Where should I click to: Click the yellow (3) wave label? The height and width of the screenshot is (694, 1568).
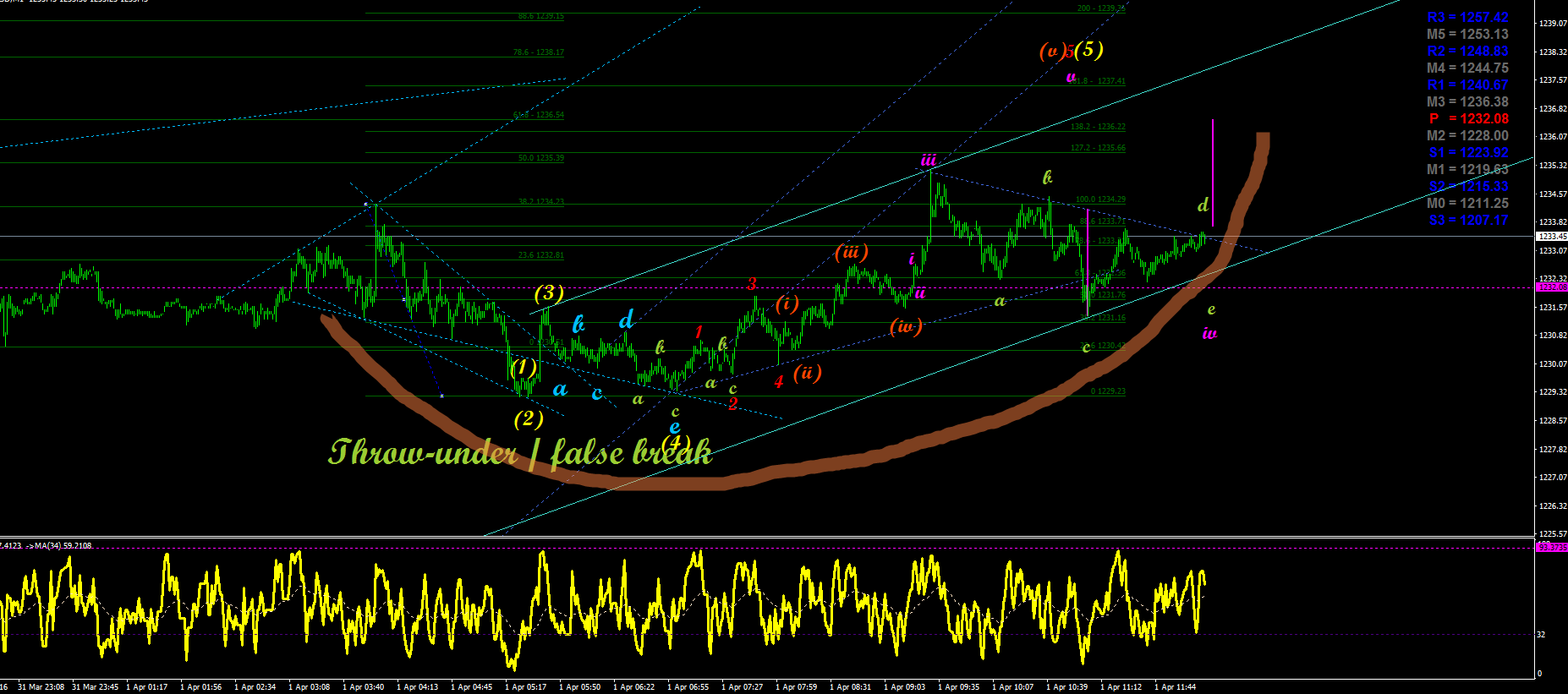[x=549, y=293]
